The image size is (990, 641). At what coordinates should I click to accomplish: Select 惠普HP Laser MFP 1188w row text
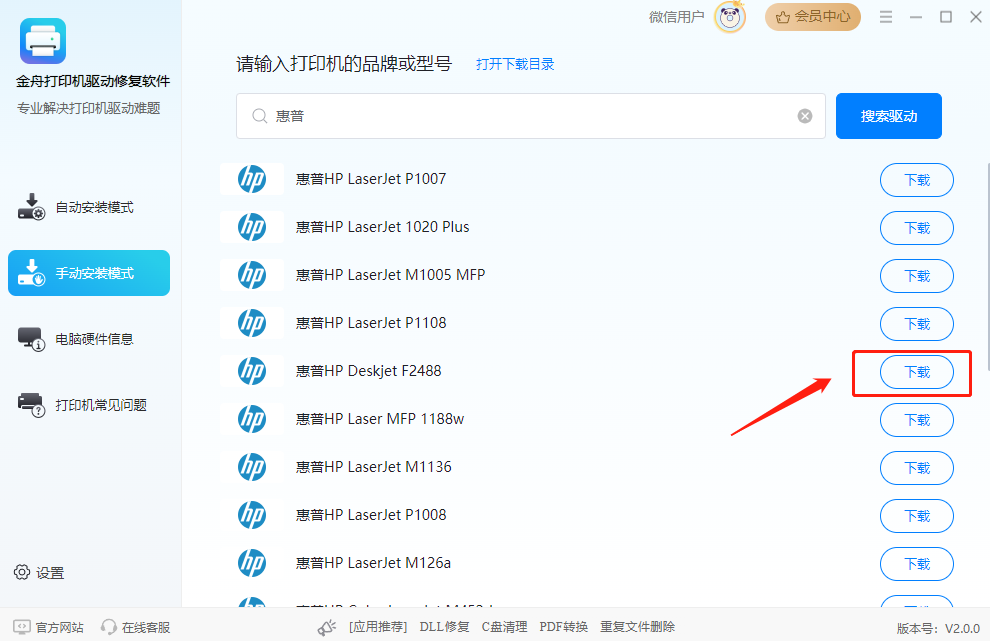pos(379,419)
